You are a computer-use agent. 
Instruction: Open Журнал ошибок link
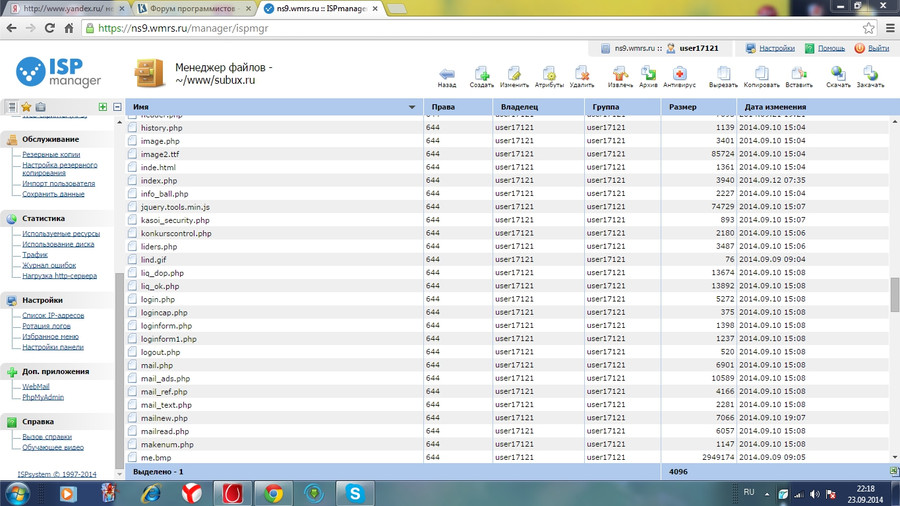point(49,266)
